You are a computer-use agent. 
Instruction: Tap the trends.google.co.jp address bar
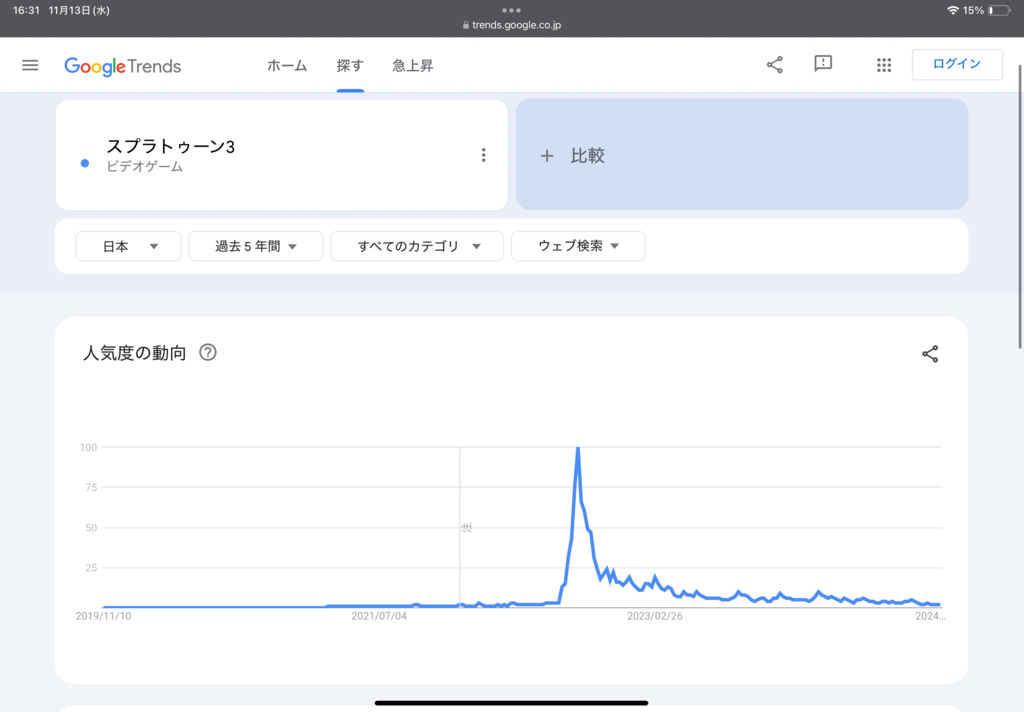tap(512, 25)
